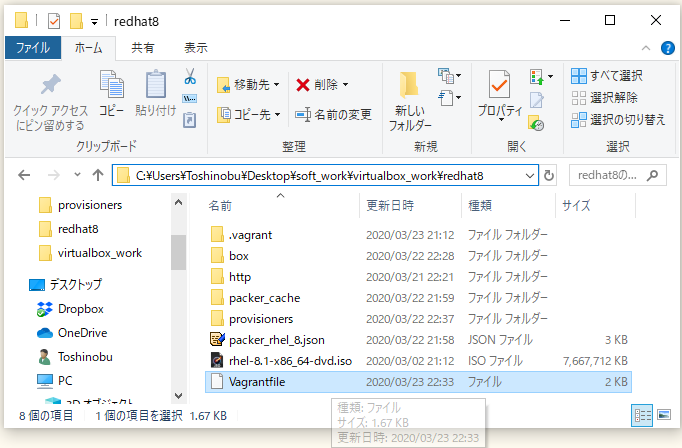Open Toshinobu user folder in navigation
The image size is (682, 448).
[x=75, y=357]
